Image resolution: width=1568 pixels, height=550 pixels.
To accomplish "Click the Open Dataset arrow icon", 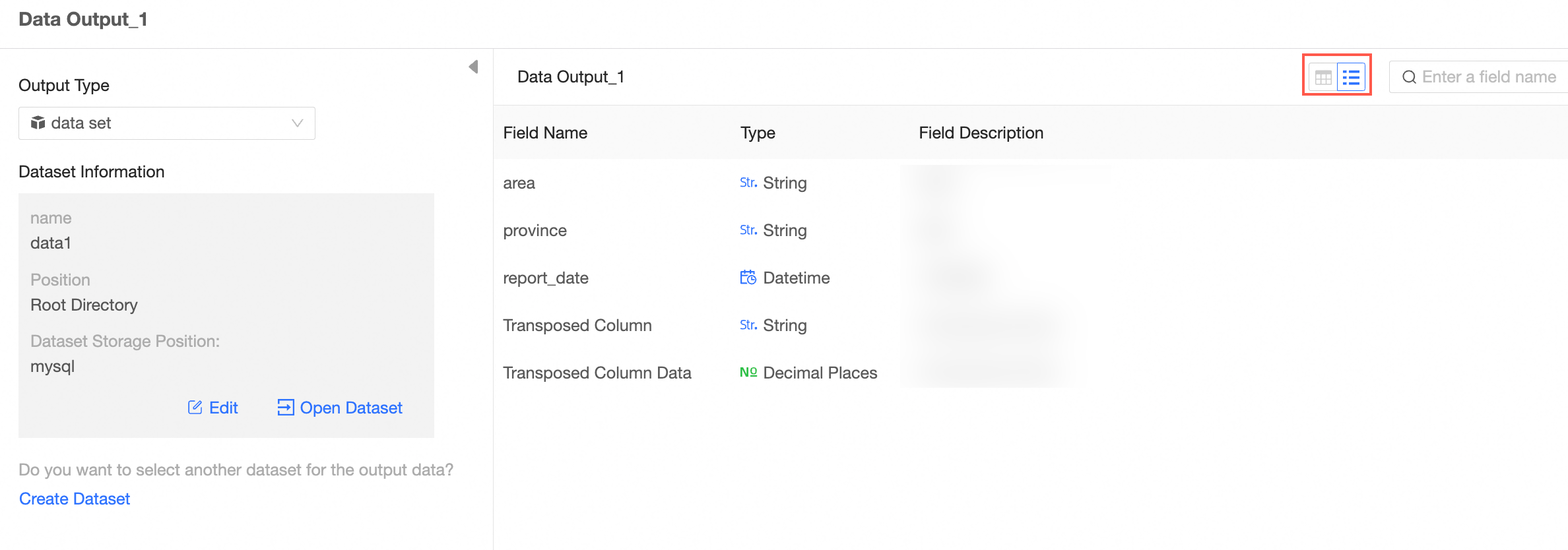I will point(285,408).
